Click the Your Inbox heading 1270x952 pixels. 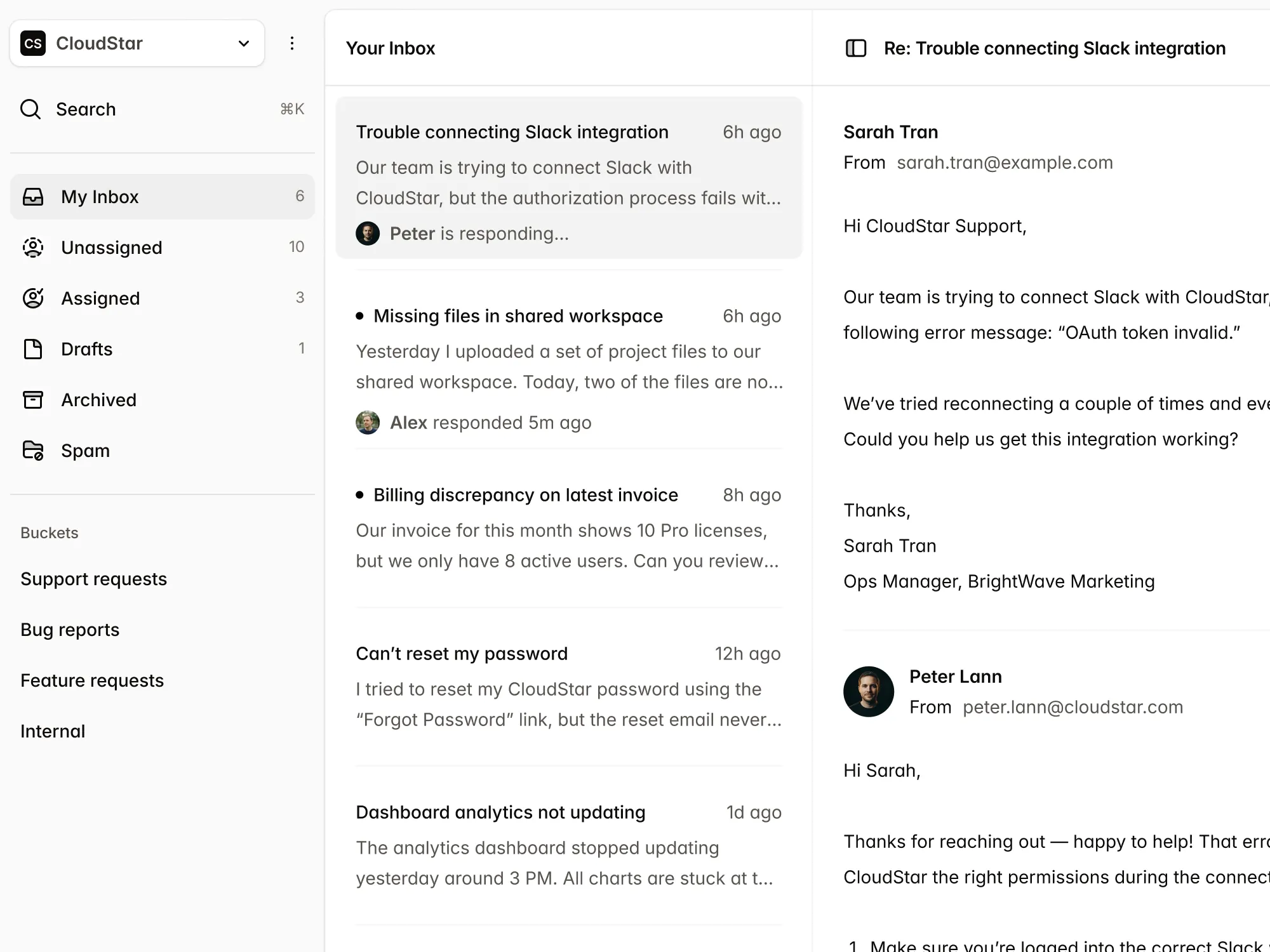click(x=391, y=48)
